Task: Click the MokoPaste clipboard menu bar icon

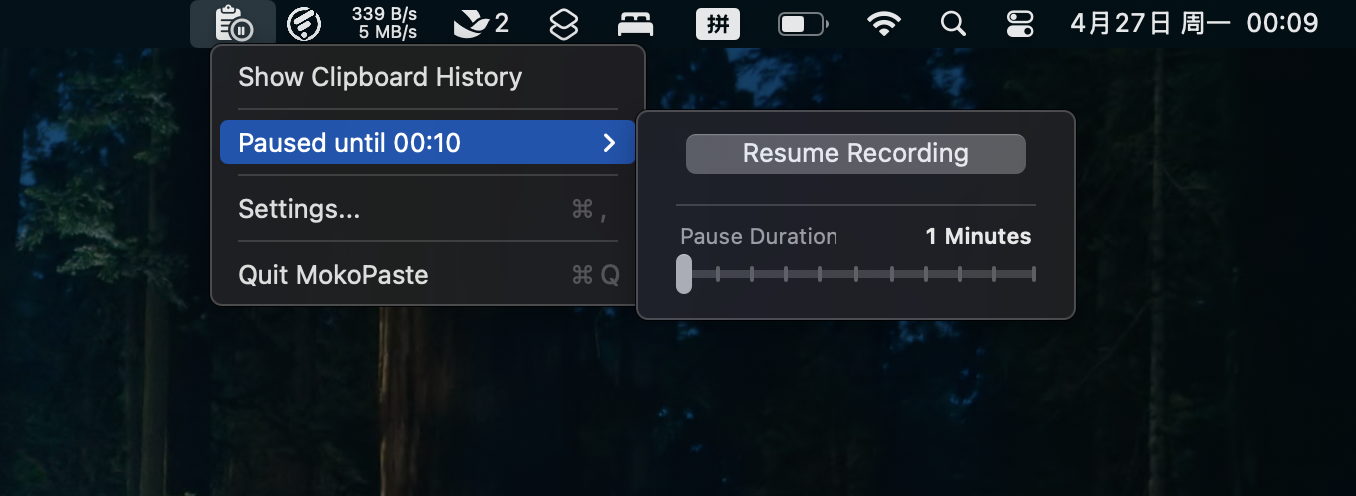Action: click(x=232, y=23)
